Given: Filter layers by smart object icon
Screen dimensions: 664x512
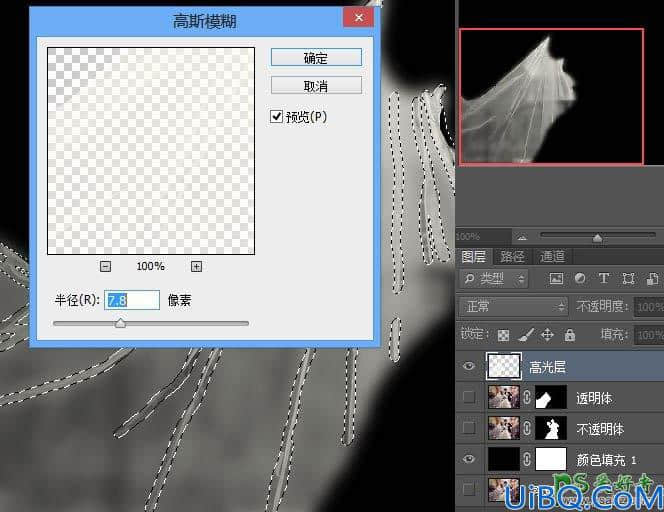Looking at the screenshot, I should pyautogui.click(x=652, y=279).
